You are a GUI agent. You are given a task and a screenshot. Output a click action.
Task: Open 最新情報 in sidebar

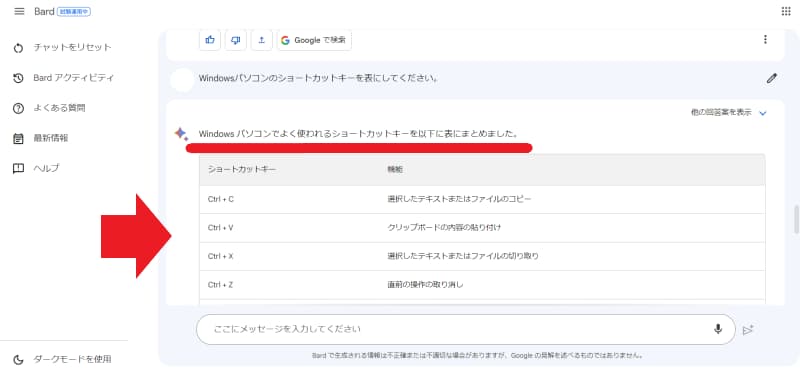(x=51, y=138)
